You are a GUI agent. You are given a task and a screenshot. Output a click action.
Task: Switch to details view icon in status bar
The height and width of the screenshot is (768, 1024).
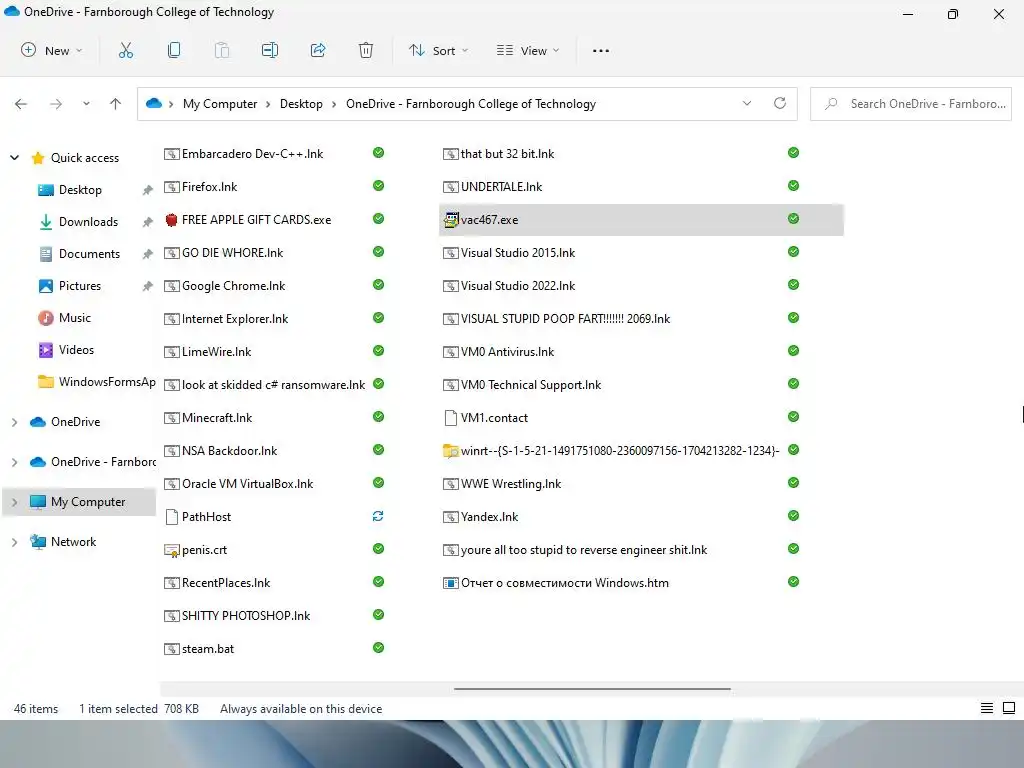[x=987, y=708]
